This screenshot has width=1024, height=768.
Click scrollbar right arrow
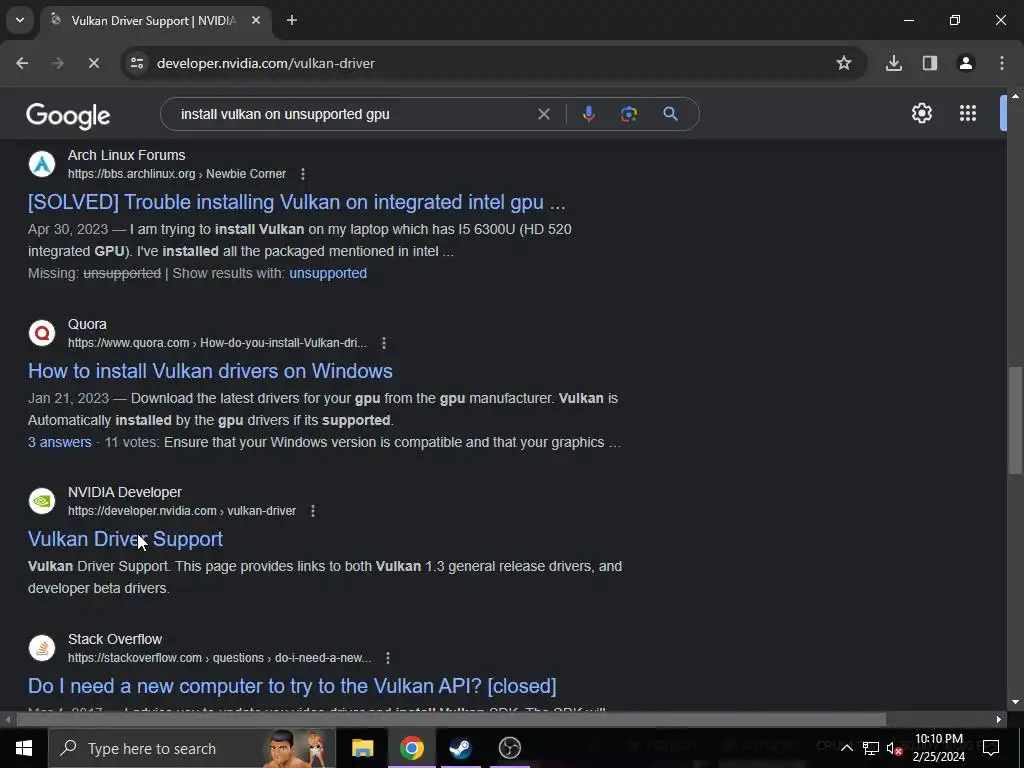tap(999, 720)
